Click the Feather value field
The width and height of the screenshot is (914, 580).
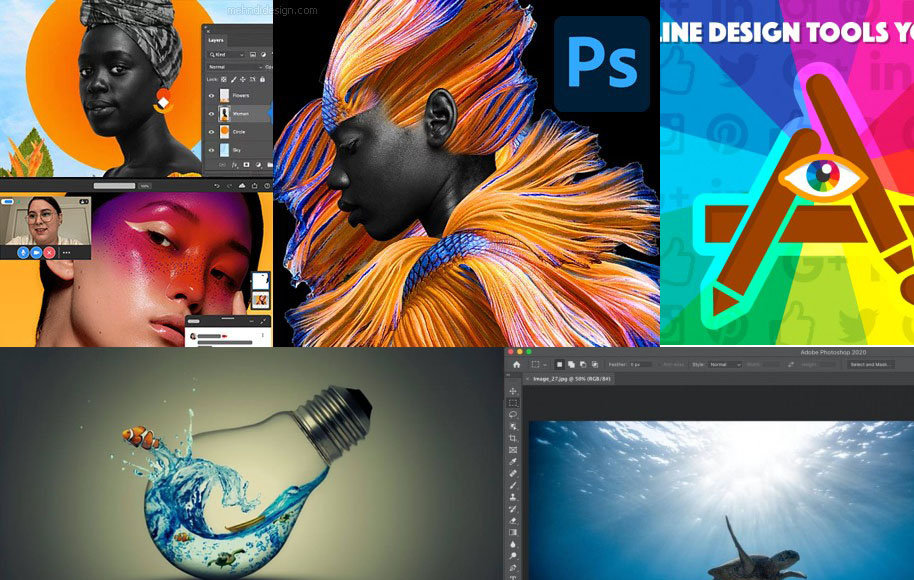click(x=642, y=364)
